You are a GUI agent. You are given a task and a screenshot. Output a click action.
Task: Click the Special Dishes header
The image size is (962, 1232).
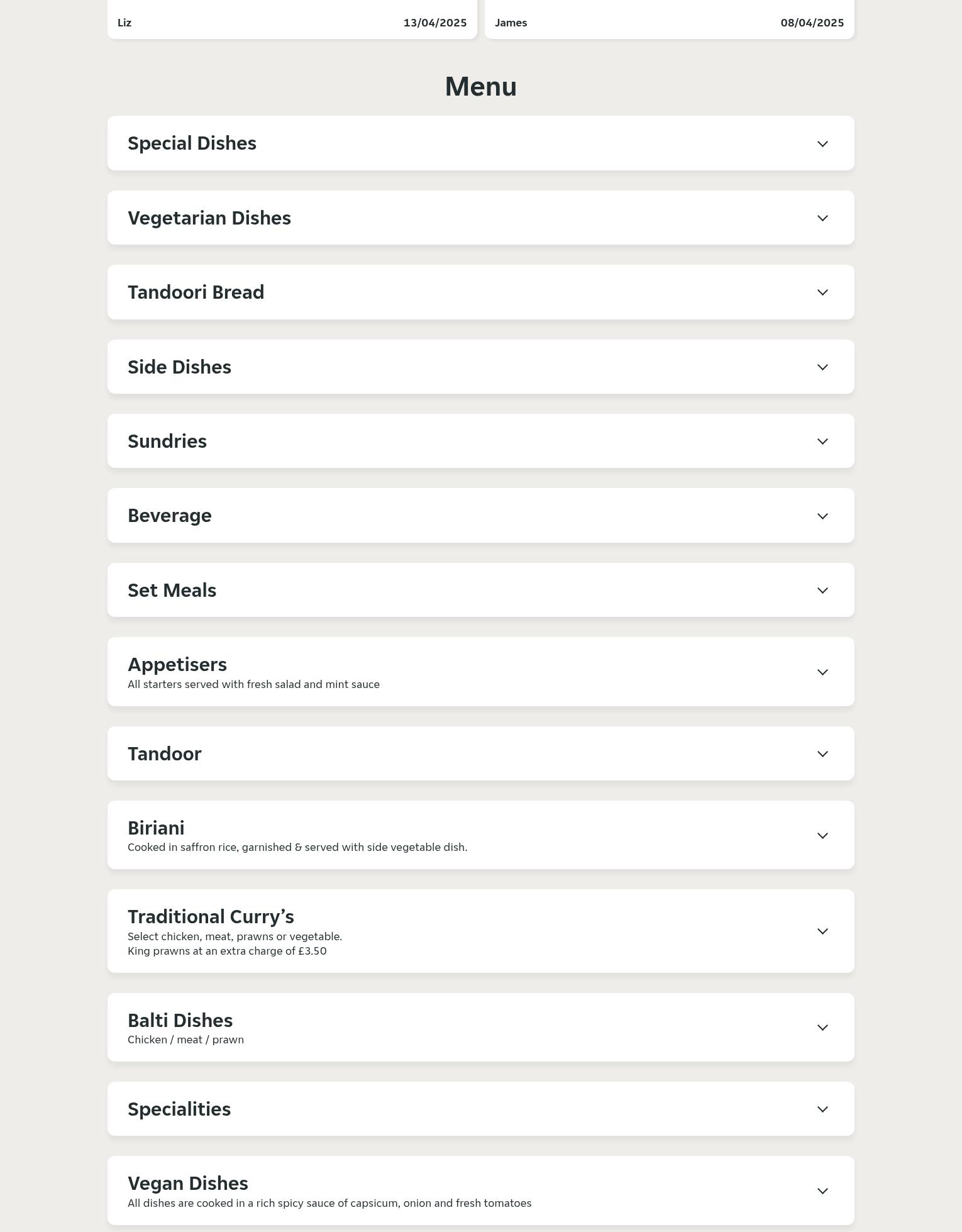(x=192, y=143)
